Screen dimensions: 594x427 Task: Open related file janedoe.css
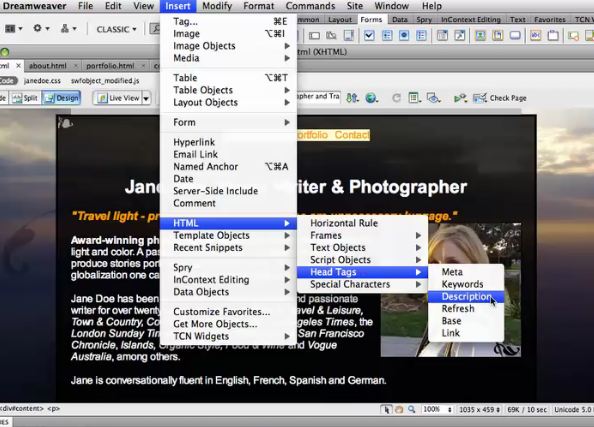click(42, 81)
